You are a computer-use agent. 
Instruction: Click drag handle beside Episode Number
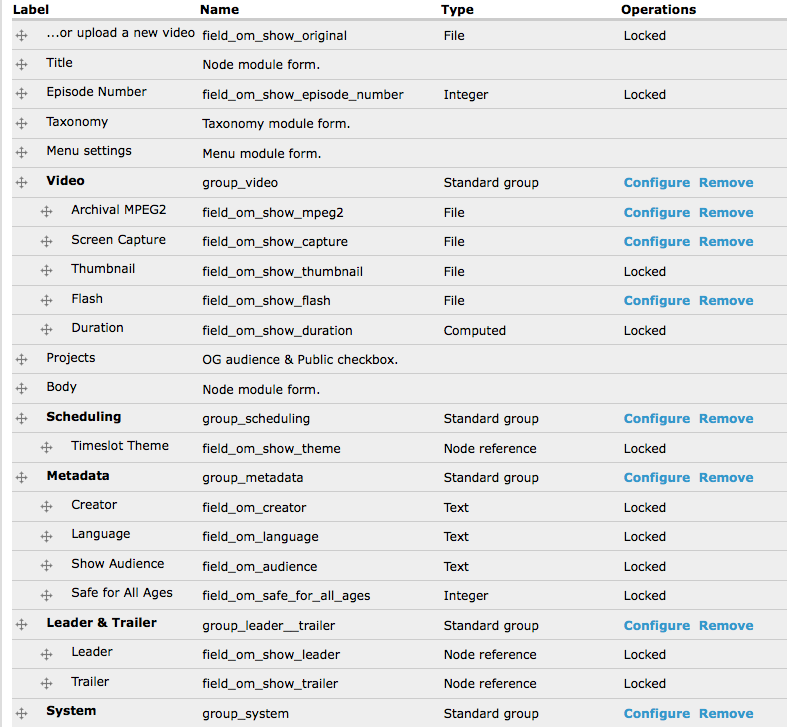click(x=21, y=94)
